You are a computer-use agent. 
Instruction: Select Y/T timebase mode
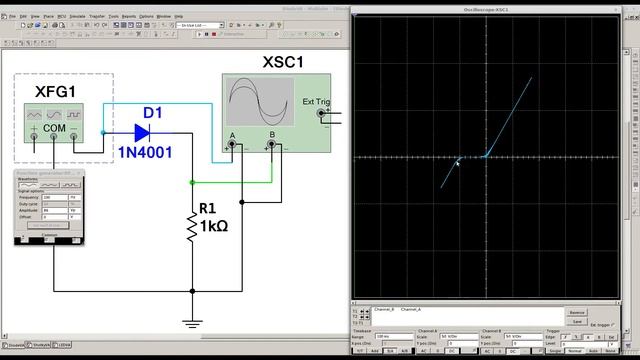click(359, 351)
